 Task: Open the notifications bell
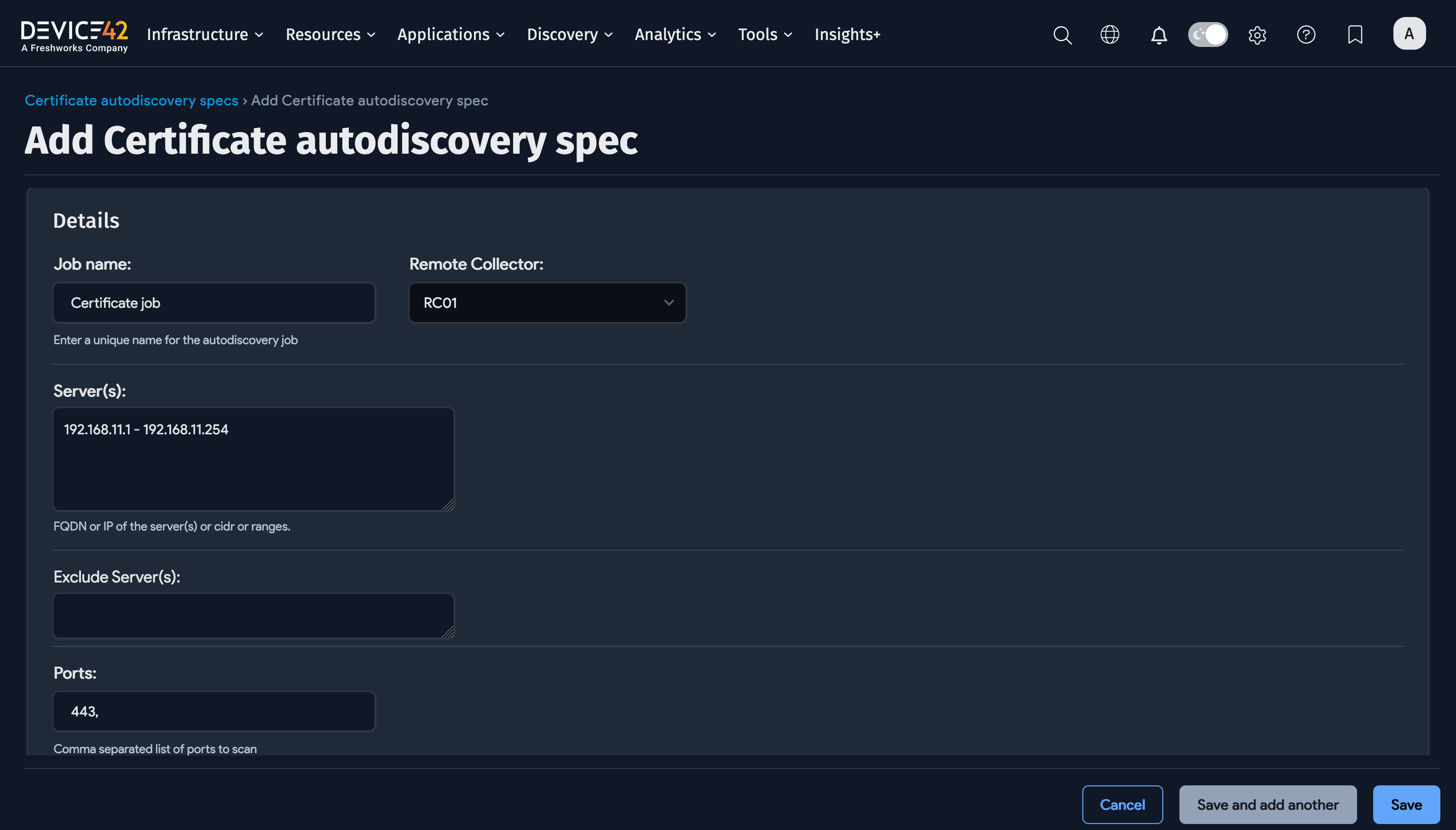[1158, 34]
